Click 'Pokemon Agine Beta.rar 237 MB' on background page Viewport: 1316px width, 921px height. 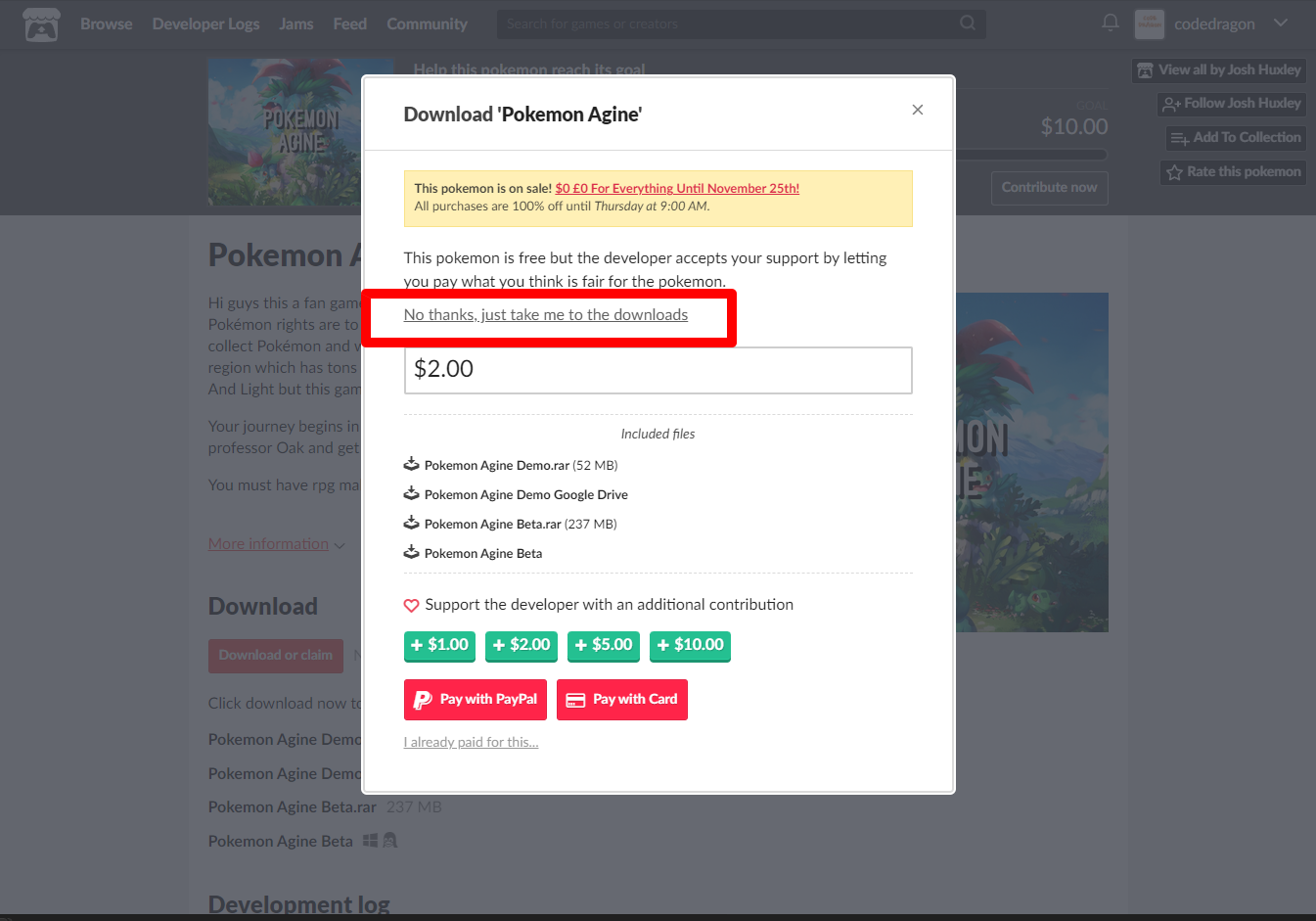click(326, 807)
